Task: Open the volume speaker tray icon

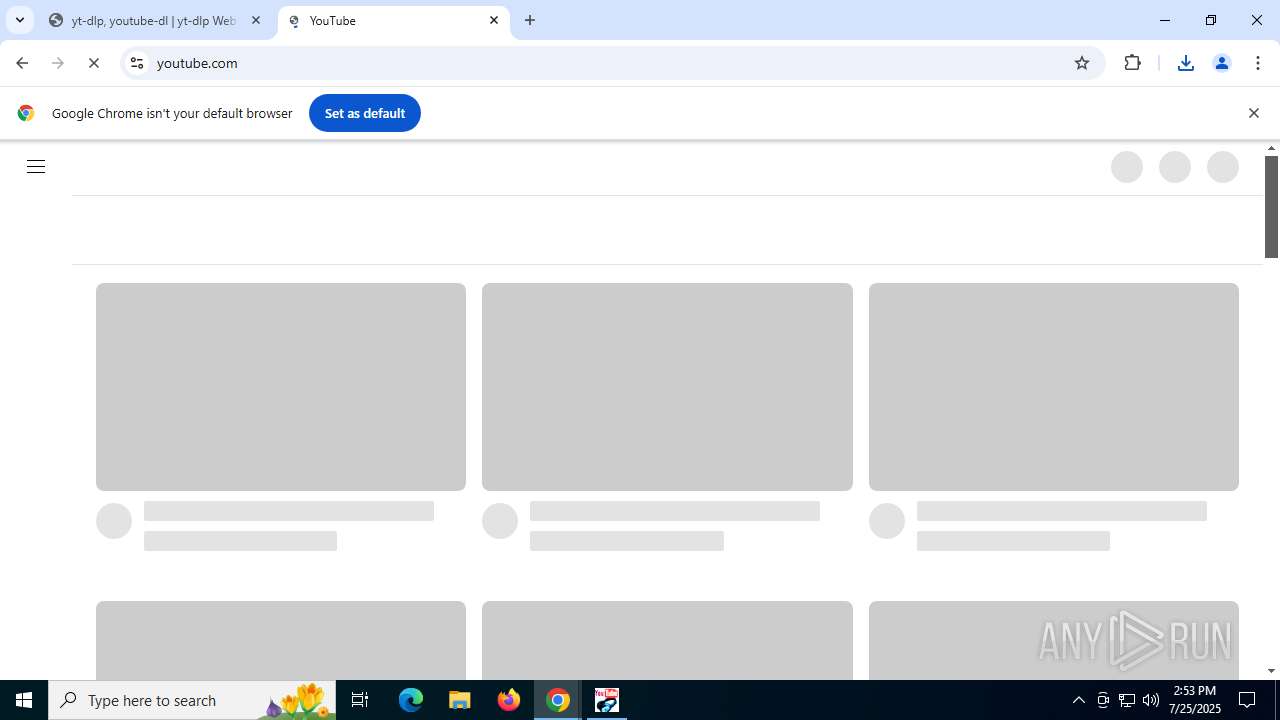Action: 1151,700
